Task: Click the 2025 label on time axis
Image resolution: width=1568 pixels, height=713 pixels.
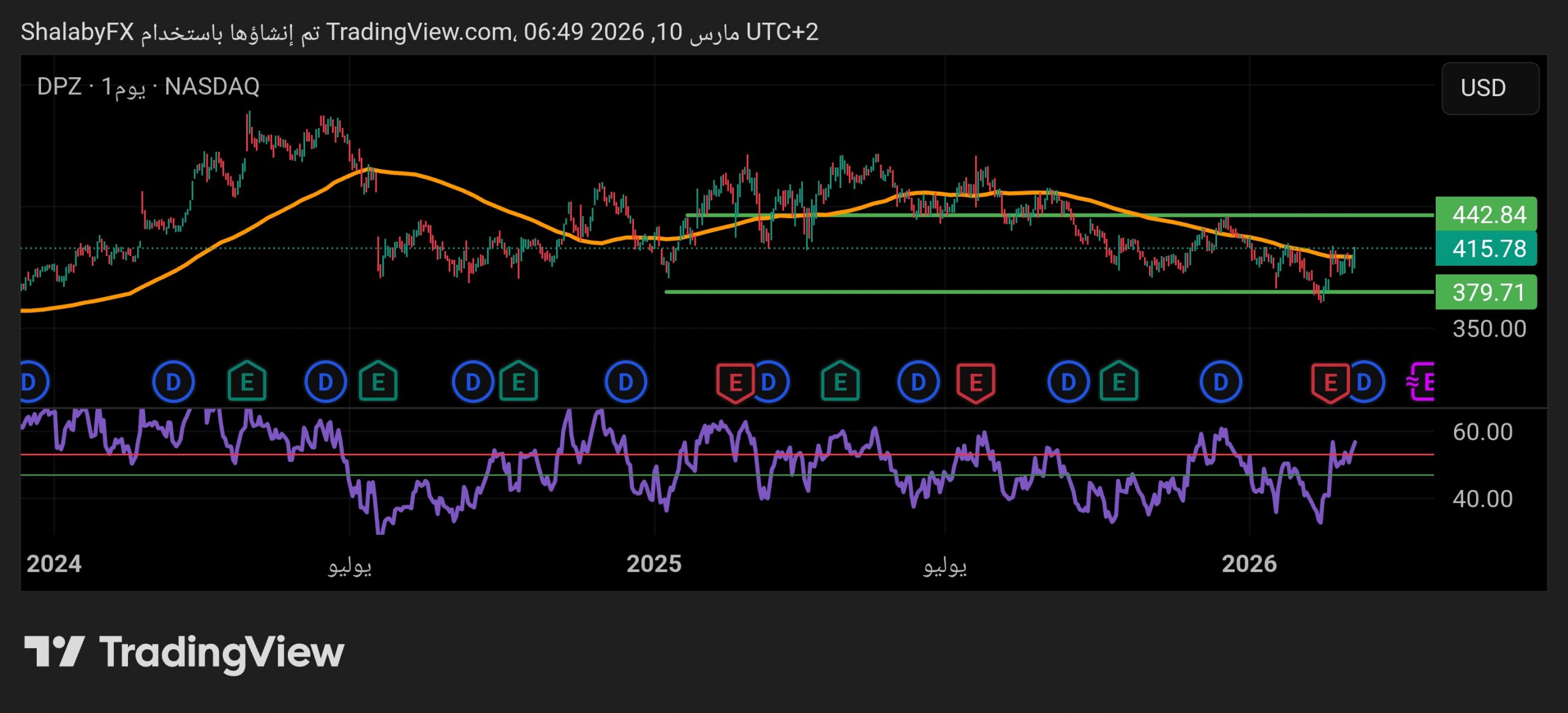Action: point(654,564)
